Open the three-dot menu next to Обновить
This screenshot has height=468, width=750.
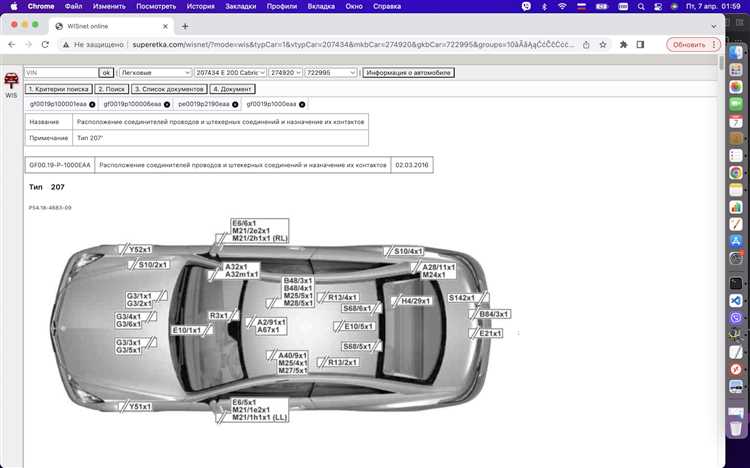pos(714,45)
